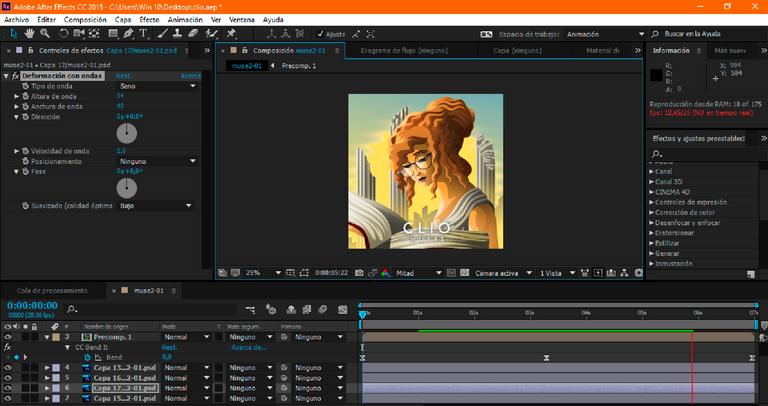Image resolution: width=768 pixels, height=406 pixels.
Task: Toggle the Bend keyframe stopwatch
Action: (x=87, y=358)
